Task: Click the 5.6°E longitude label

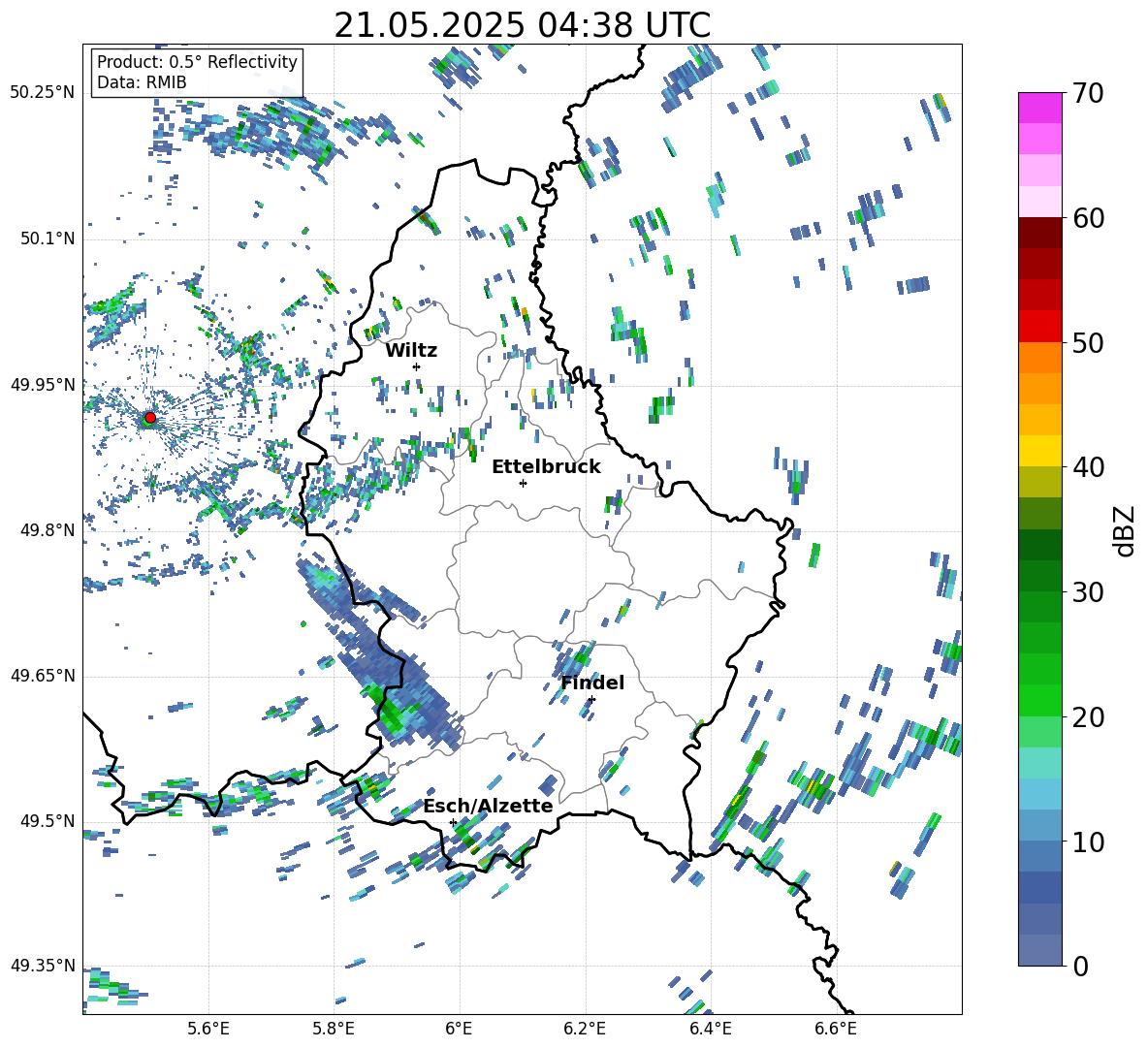Action: pyautogui.click(x=208, y=1029)
